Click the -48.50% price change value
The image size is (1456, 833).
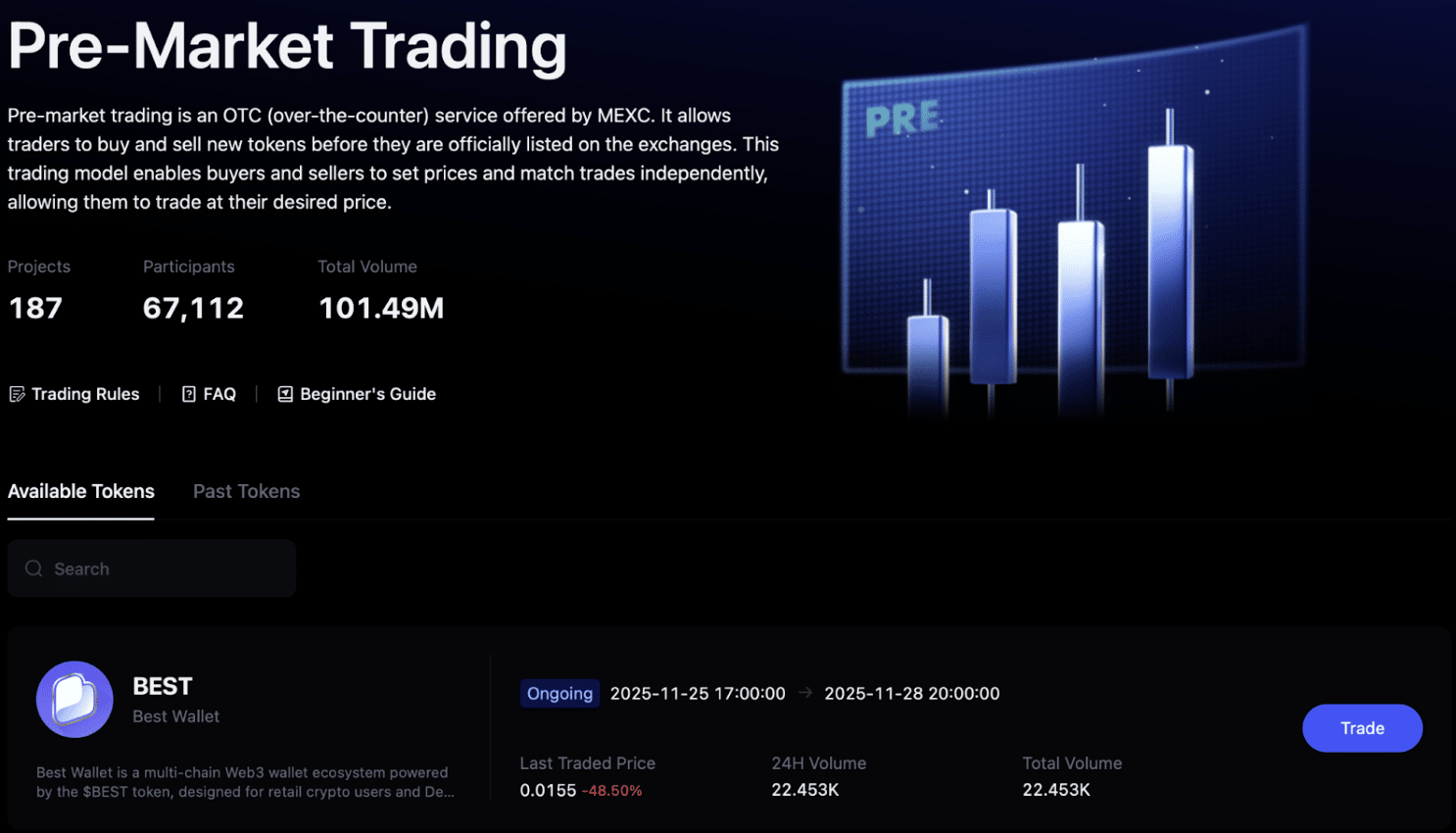tap(612, 791)
